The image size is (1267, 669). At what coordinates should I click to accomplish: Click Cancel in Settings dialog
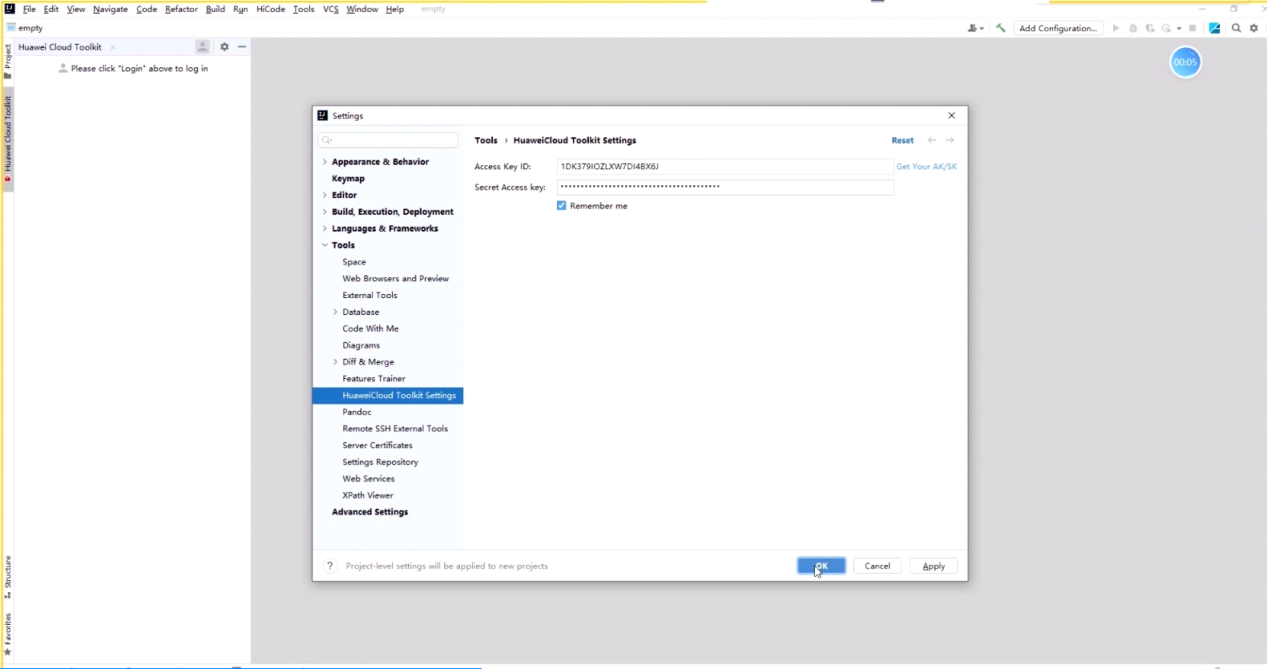click(877, 566)
